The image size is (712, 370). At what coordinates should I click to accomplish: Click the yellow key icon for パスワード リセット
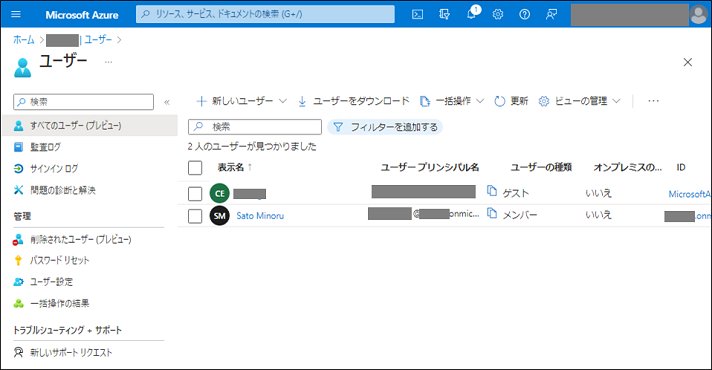coord(18,260)
